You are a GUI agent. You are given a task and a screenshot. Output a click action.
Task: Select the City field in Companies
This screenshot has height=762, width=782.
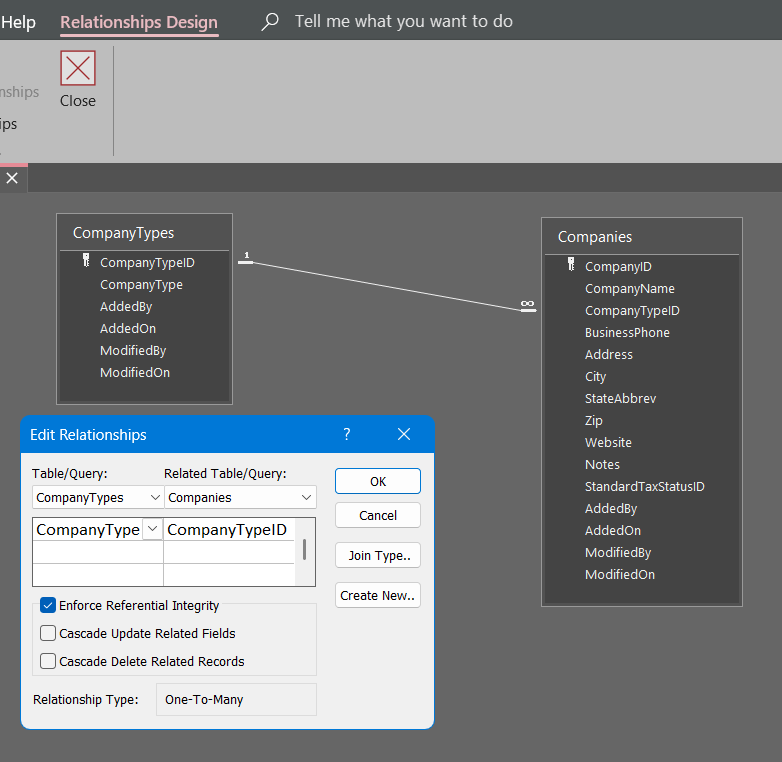coord(595,377)
